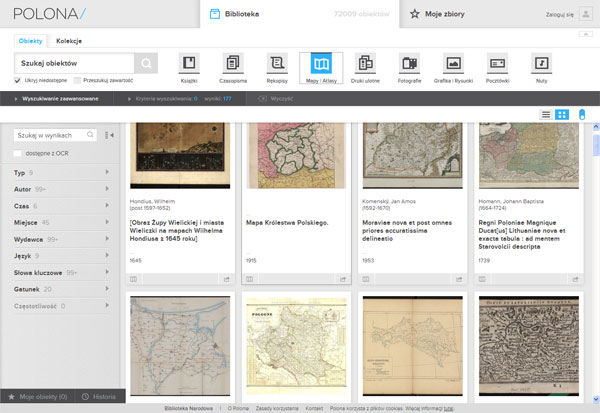600x413 pixels.
Task: Open the Moraviae nova map thumbnail
Action: coord(412,155)
